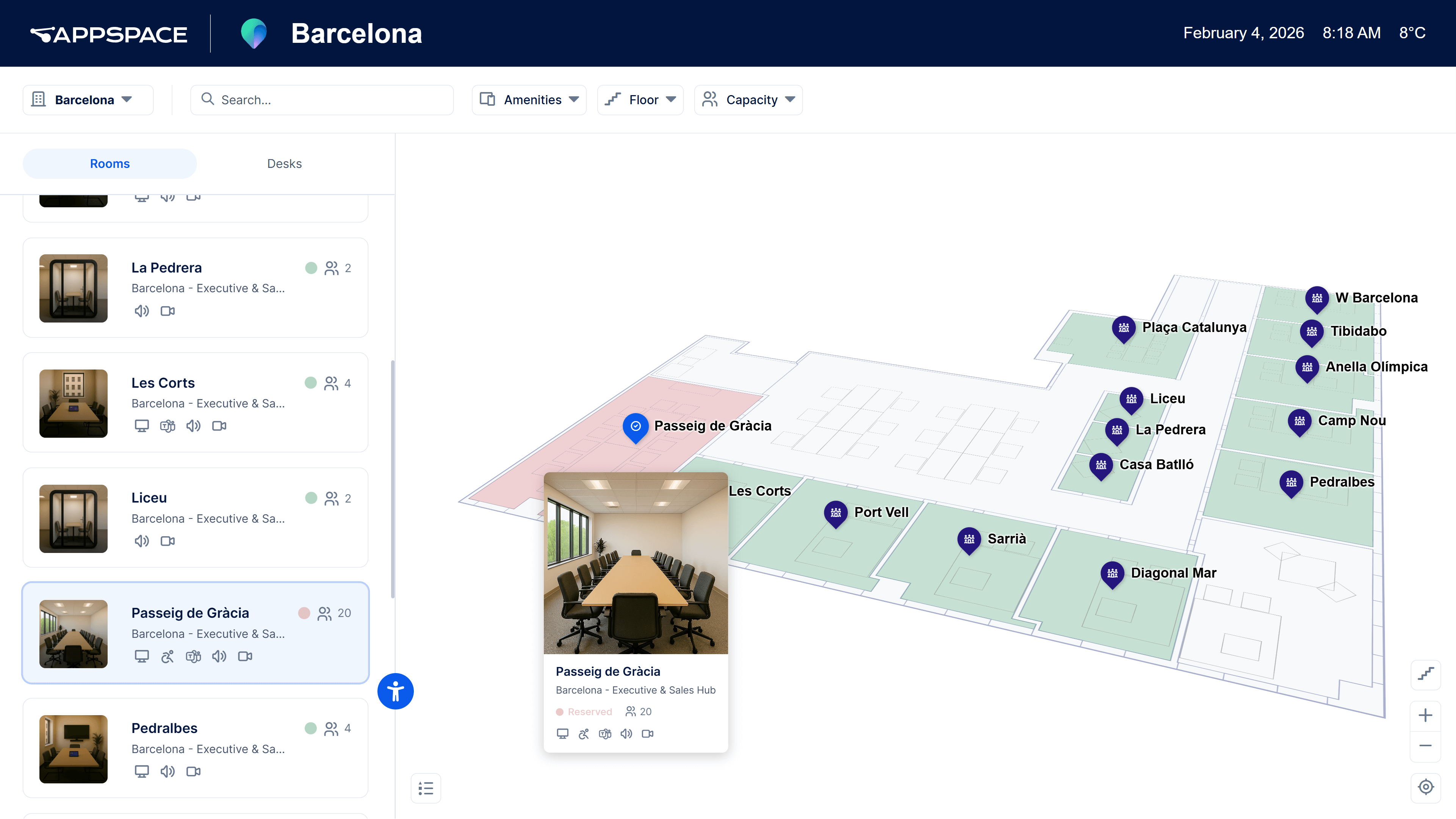Select the Pedralbes room in list
The width and height of the screenshot is (1456, 819).
pyautogui.click(x=196, y=747)
